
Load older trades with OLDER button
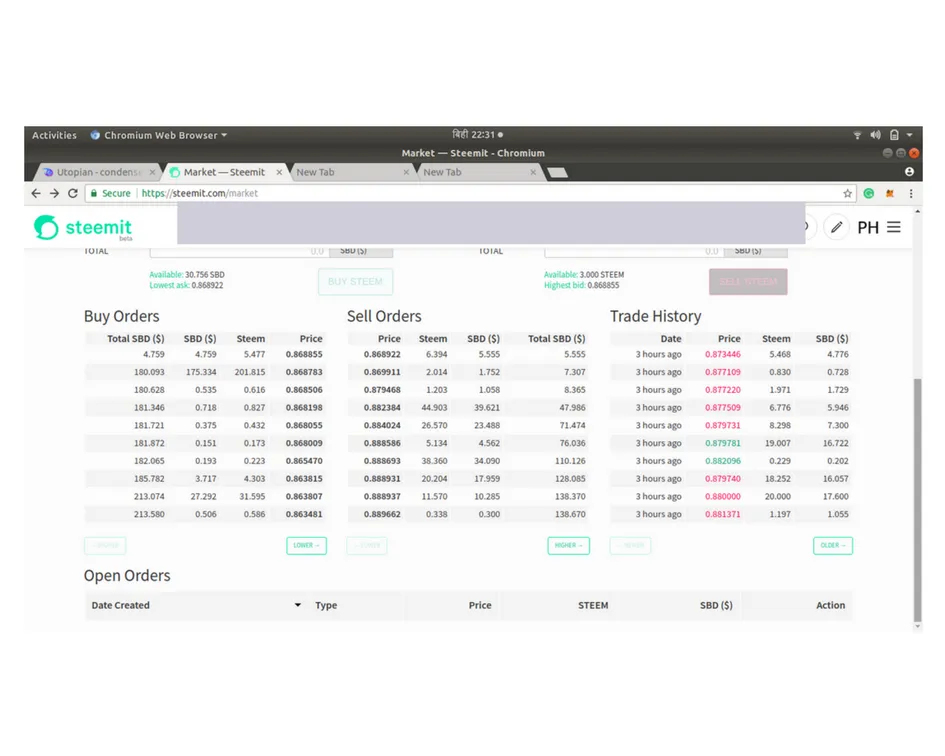coord(832,546)
